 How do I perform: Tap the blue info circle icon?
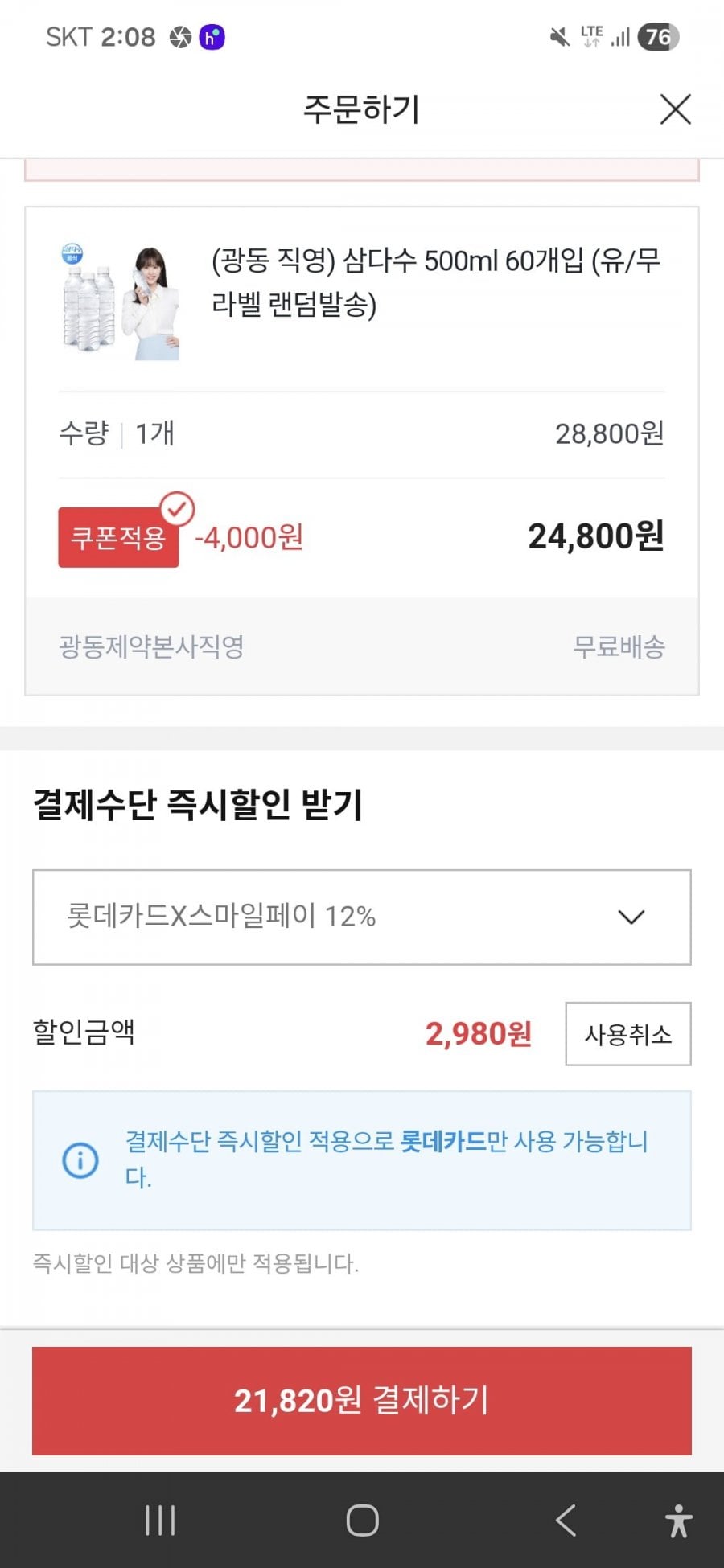click(x=80, y=1160)
